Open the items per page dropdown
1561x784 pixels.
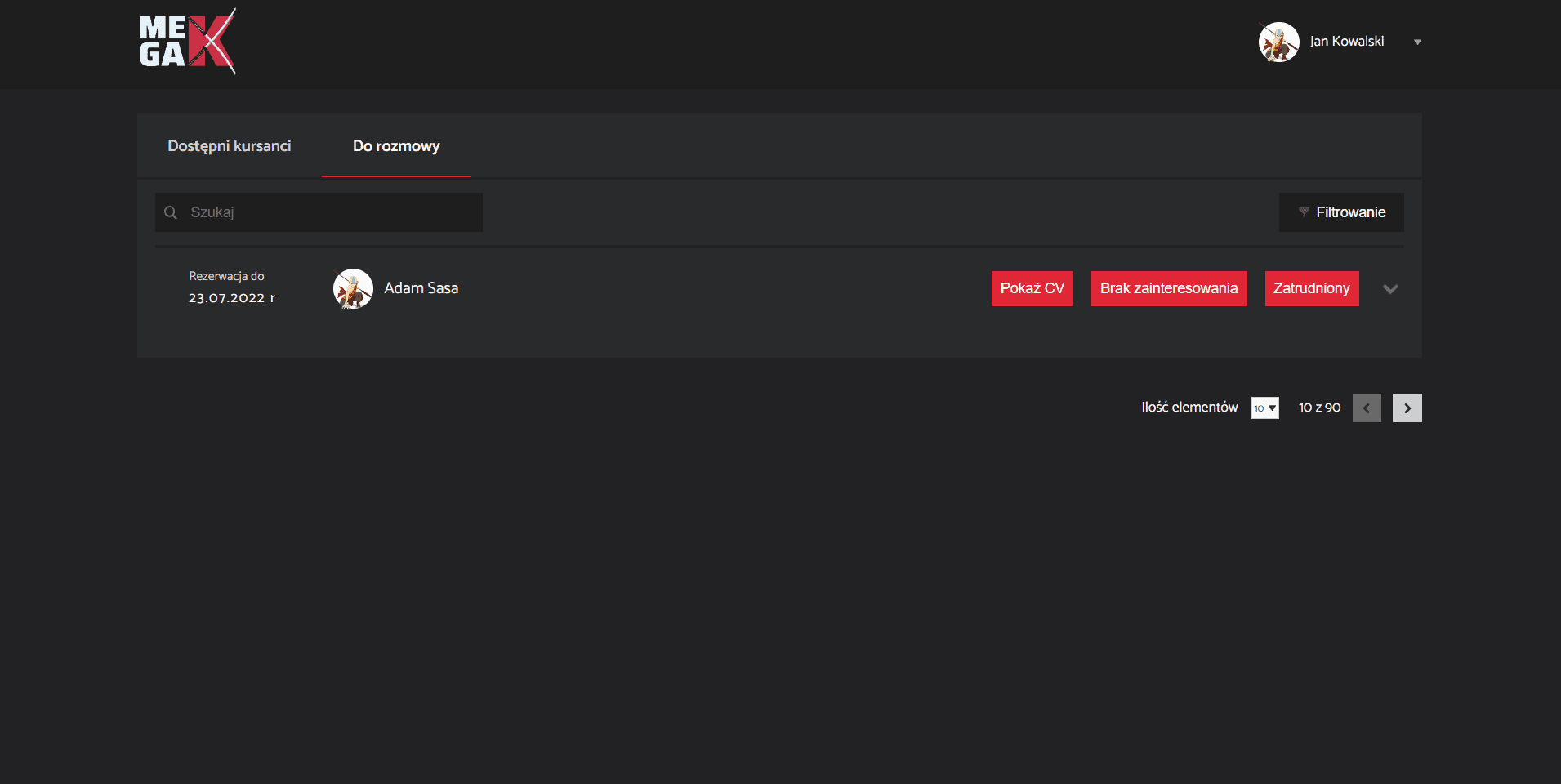[1264, 408]
